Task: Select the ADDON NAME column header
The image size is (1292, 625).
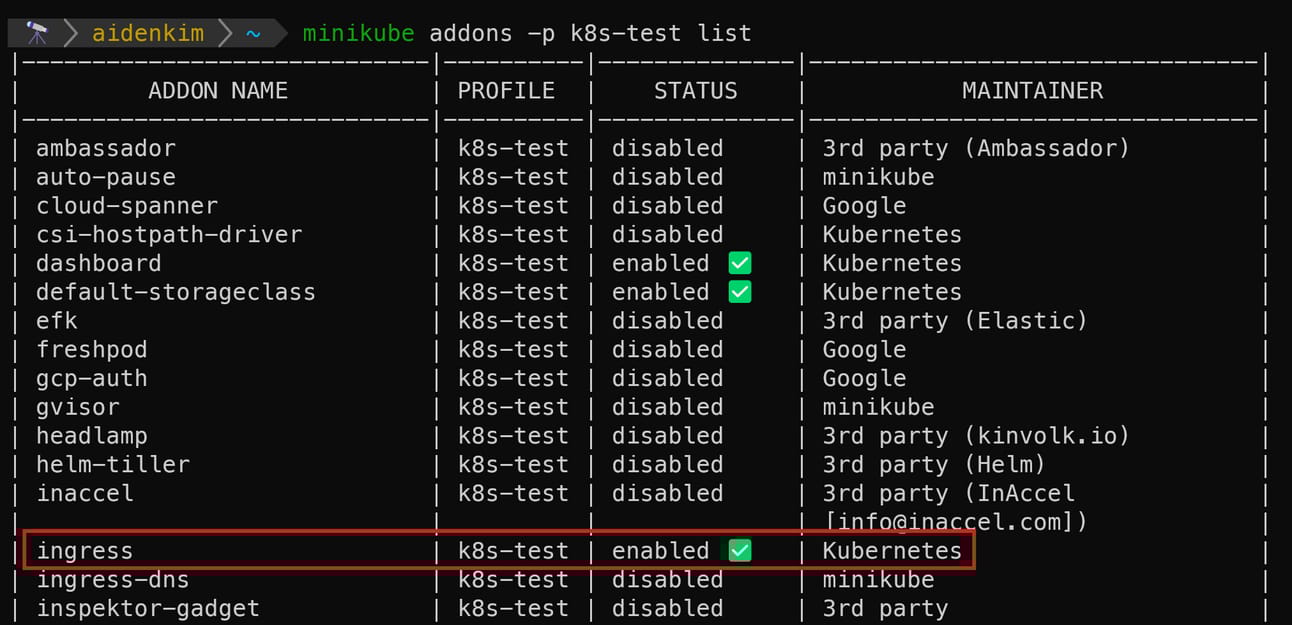Action: 218,91
